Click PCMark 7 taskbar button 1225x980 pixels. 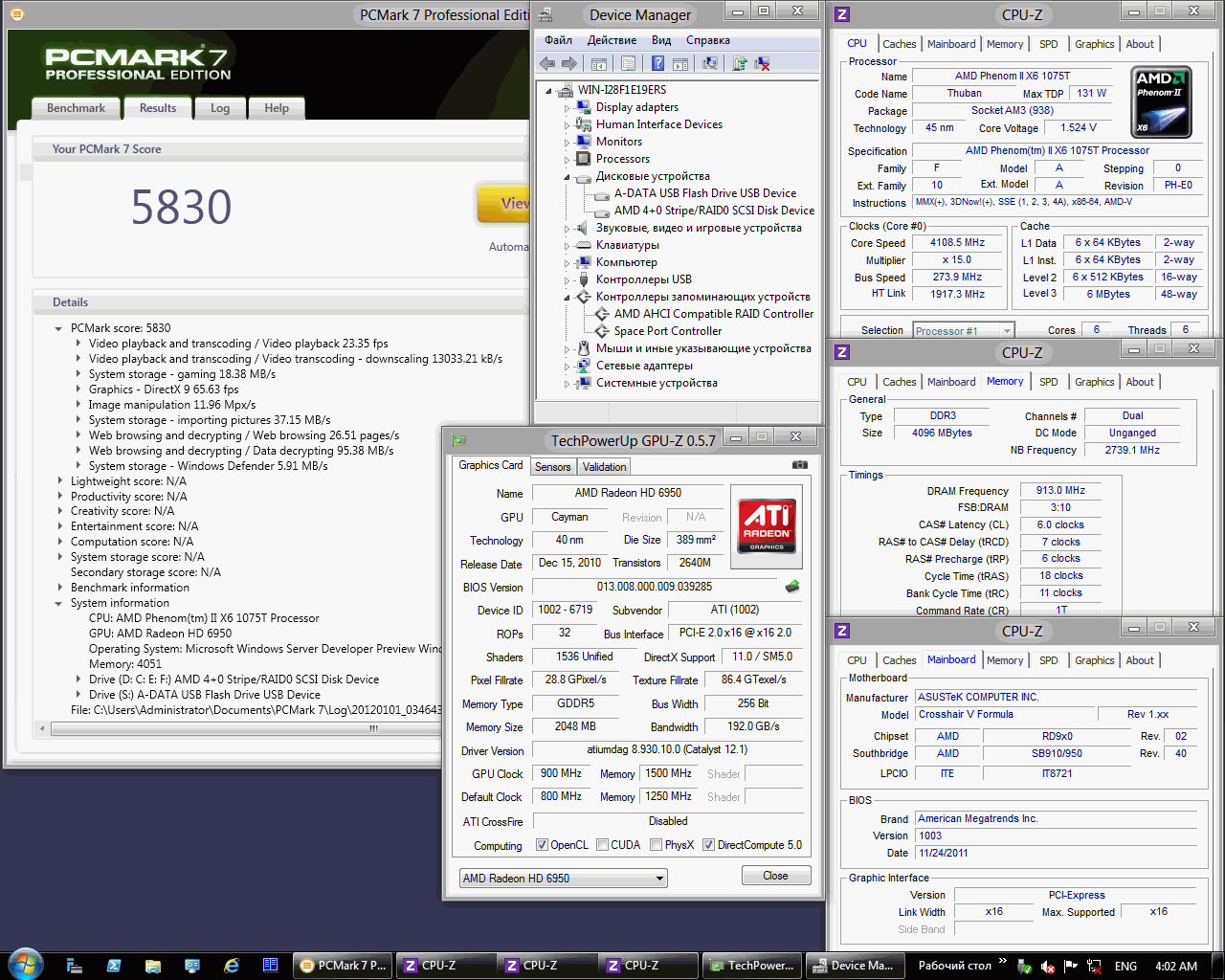pos(345,966)
